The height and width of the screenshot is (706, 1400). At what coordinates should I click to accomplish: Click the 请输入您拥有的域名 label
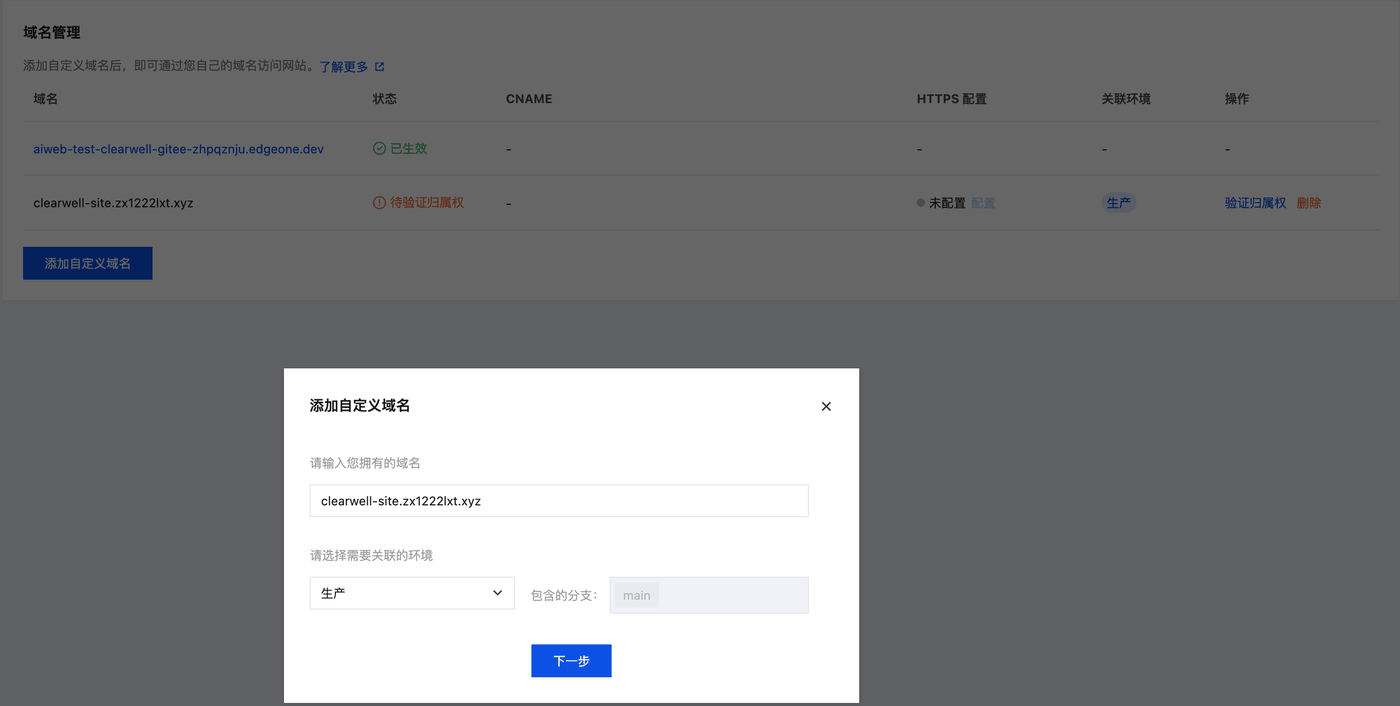(x=365, y=463)
